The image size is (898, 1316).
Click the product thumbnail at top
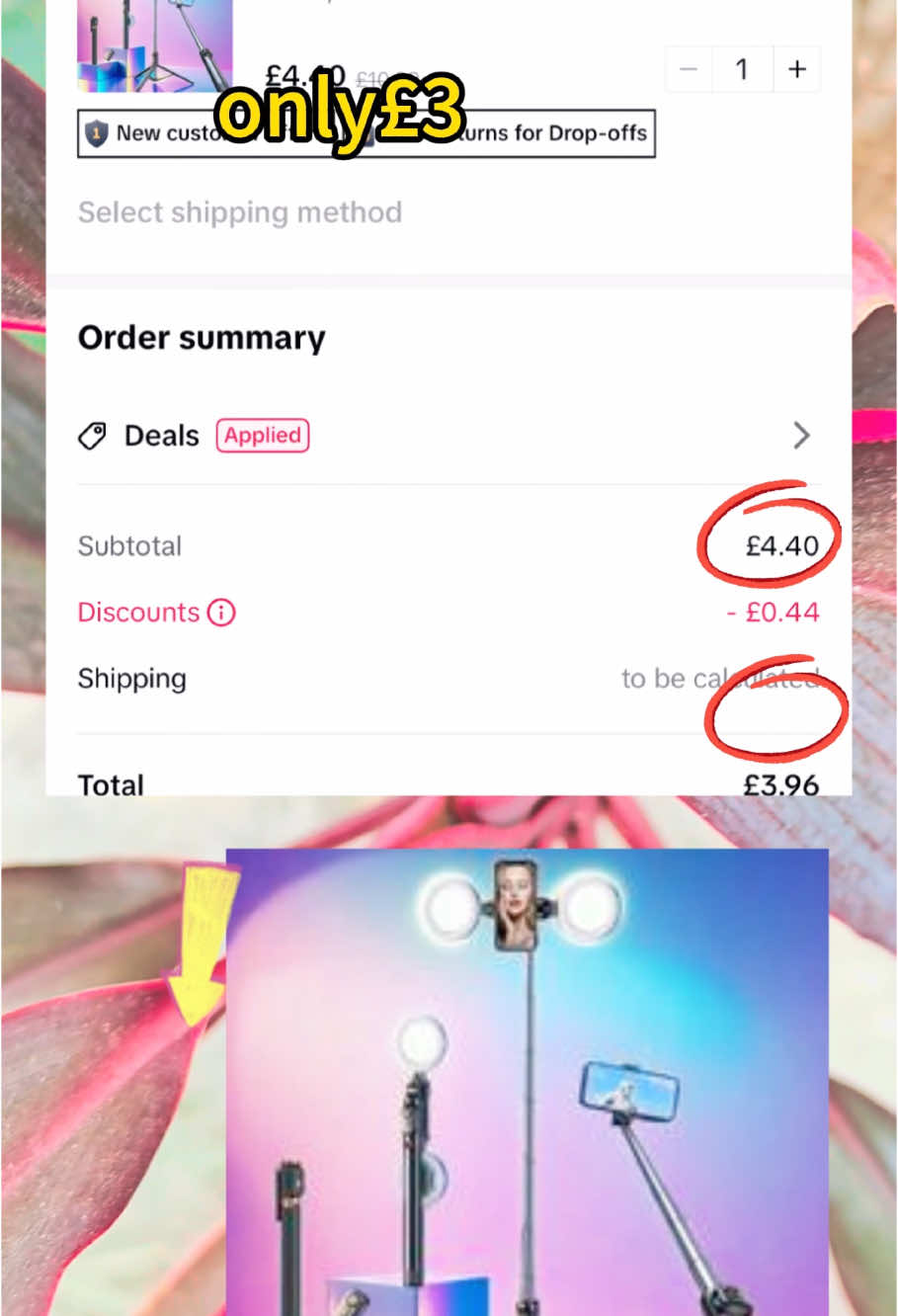[155, 45]
